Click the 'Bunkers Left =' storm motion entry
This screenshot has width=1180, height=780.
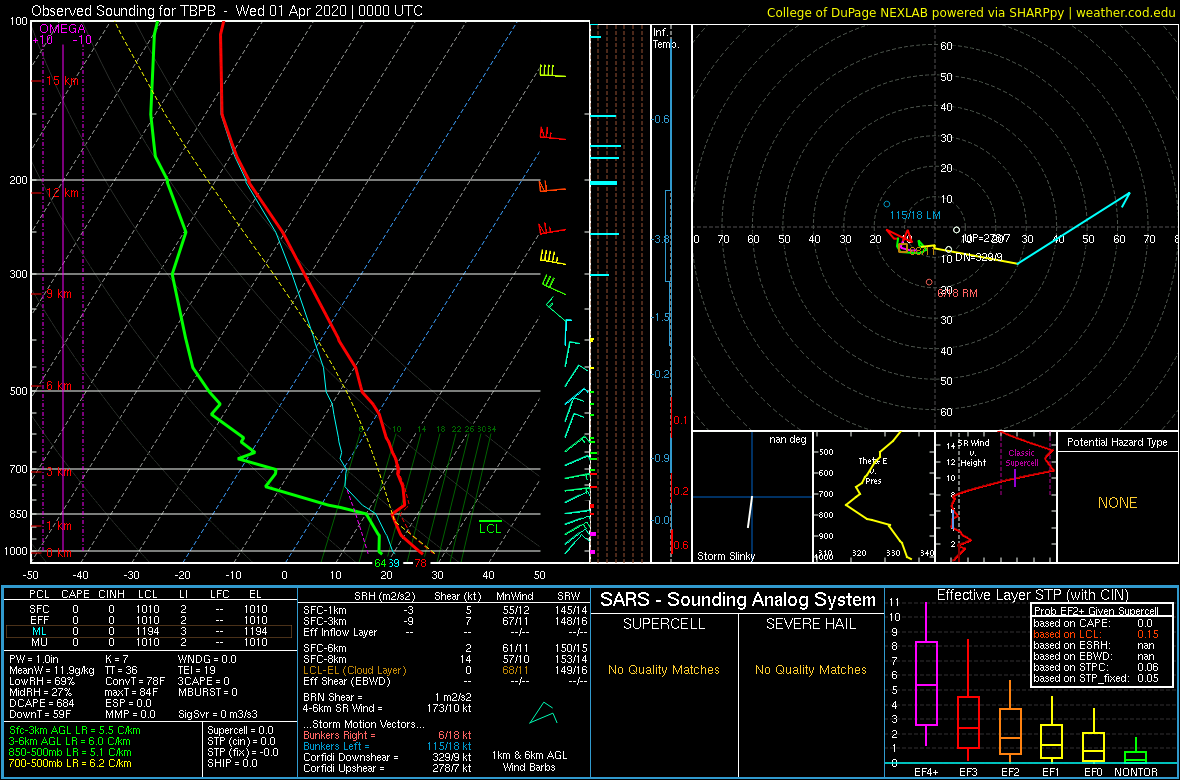click(x=390, y=745)
